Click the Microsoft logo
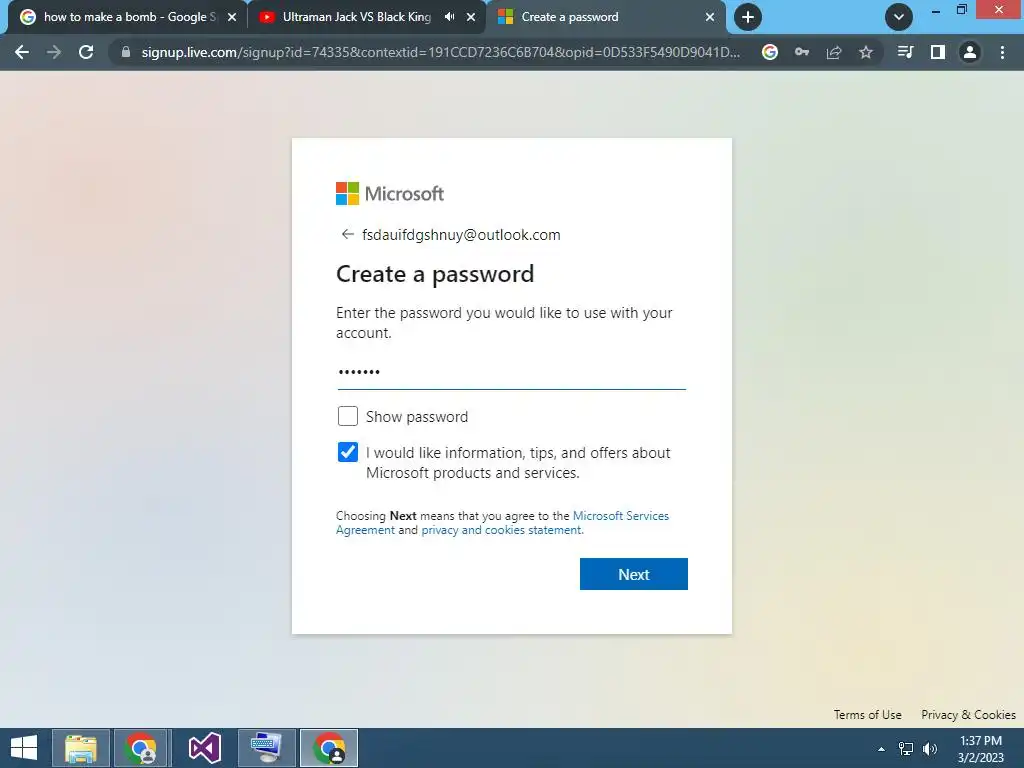This screenshot has width=1024, height=768. point(390,193)
